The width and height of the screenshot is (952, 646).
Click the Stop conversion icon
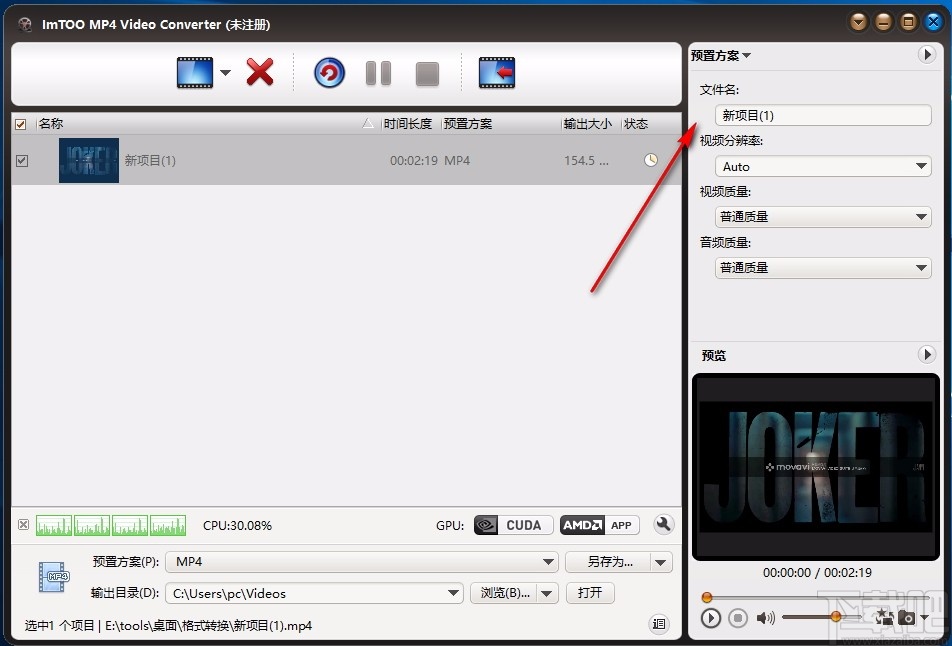pyautogui.click(x=426, y=72)
